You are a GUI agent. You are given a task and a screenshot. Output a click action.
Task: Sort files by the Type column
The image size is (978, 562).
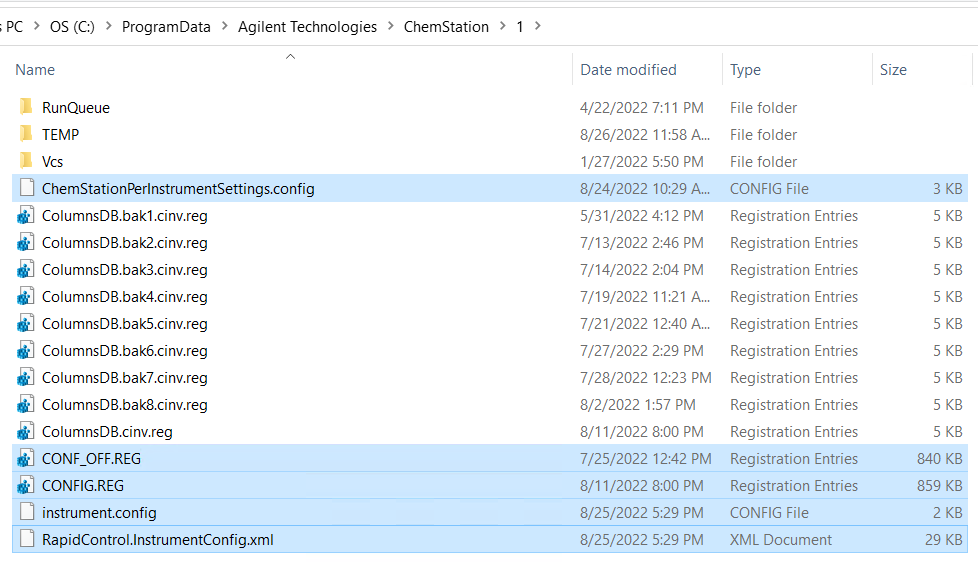coord(745,70)
